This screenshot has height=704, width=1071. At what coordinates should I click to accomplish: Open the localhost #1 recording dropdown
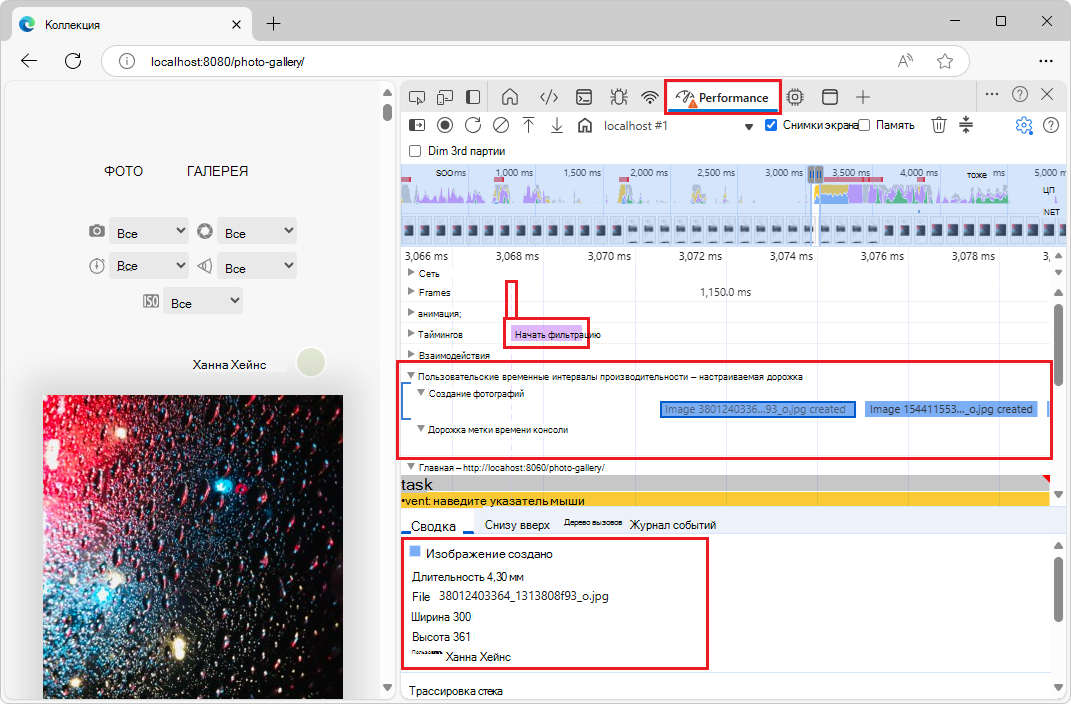[678, 126]
